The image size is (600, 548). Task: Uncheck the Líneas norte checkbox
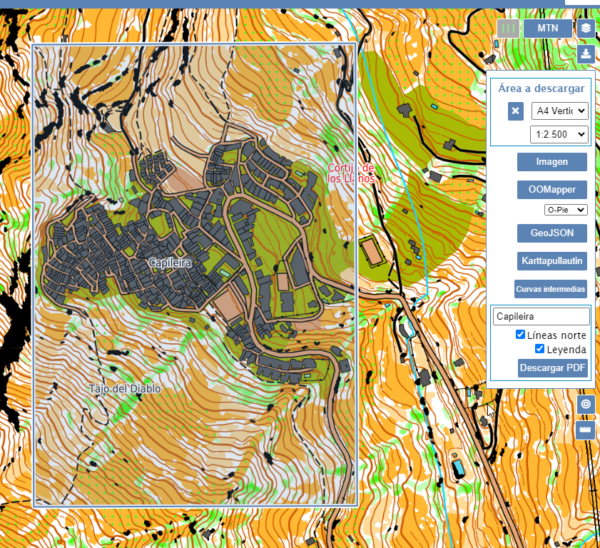(x=520, y=334)
